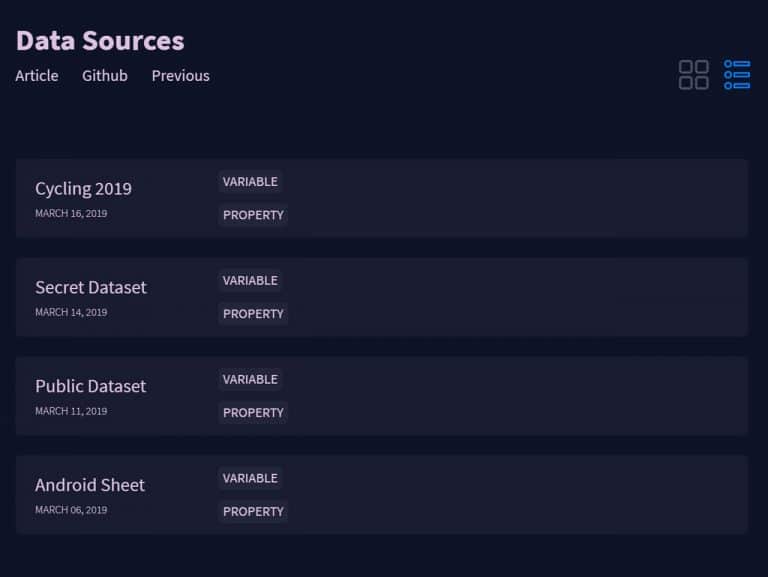The image size is (768, 577).
Task: Choose PROPERTY tag on Public Dataset
Action: [x=253, y=413]
